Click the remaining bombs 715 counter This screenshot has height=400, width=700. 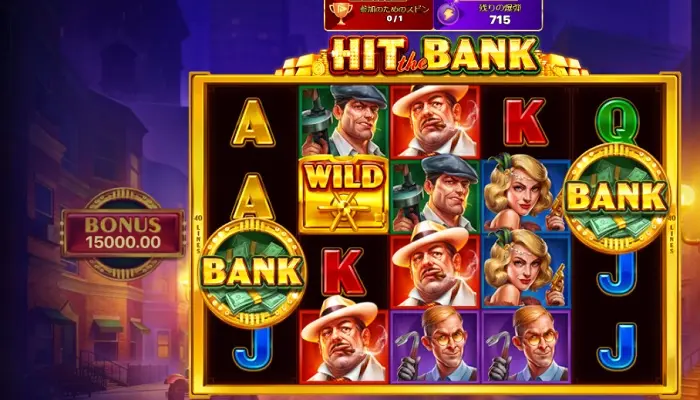pyautogui.click(x=488, y=14)
